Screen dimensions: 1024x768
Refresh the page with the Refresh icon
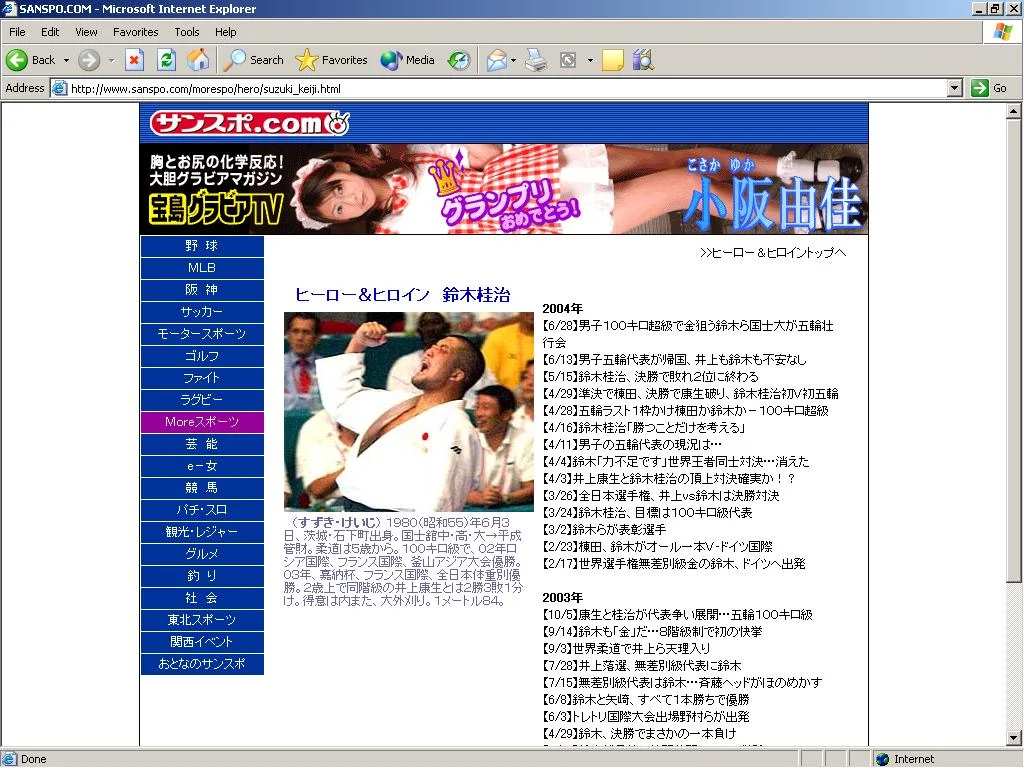click(166, 60)
